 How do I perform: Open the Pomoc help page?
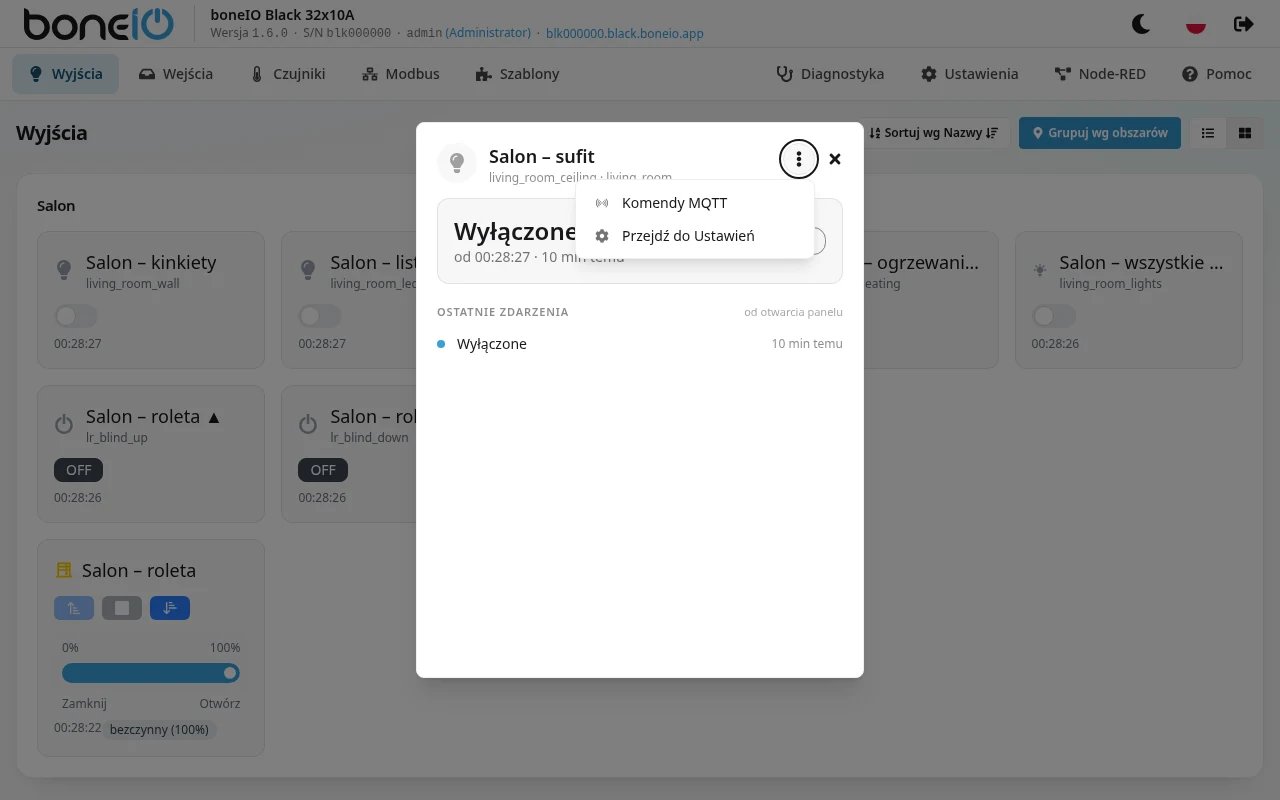pos(1217,74)
